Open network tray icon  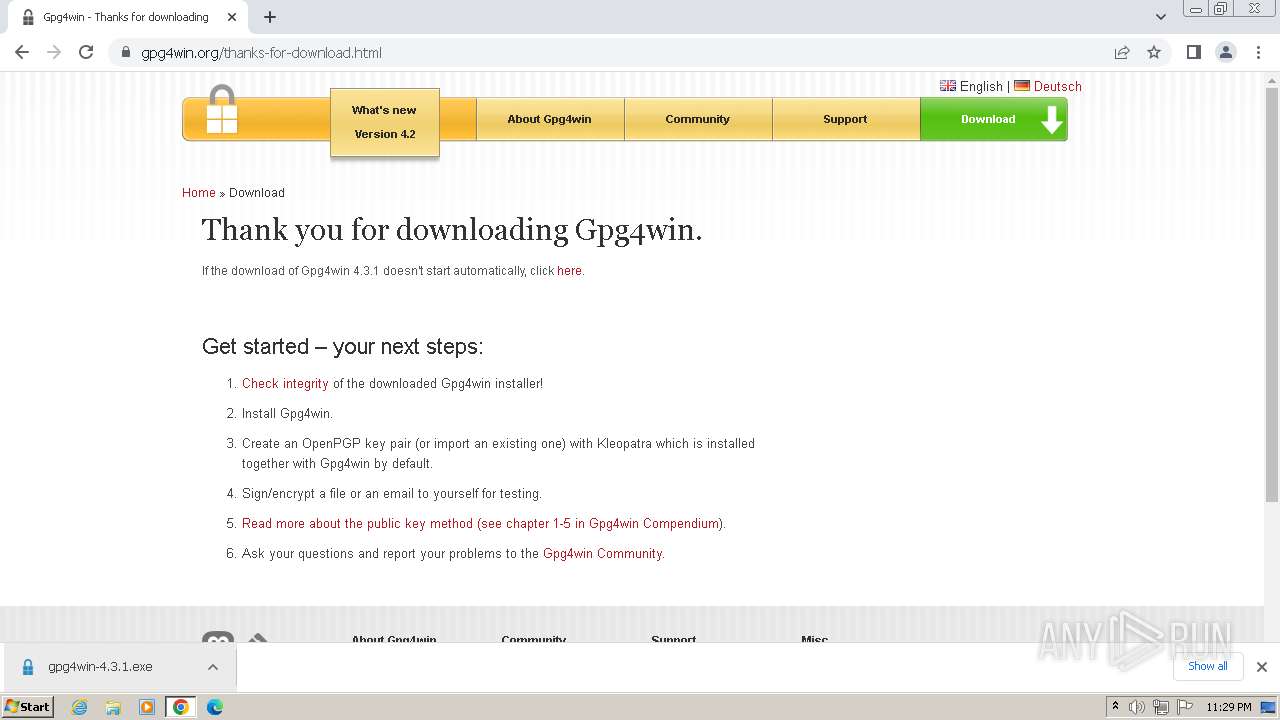coord(1160,707)
